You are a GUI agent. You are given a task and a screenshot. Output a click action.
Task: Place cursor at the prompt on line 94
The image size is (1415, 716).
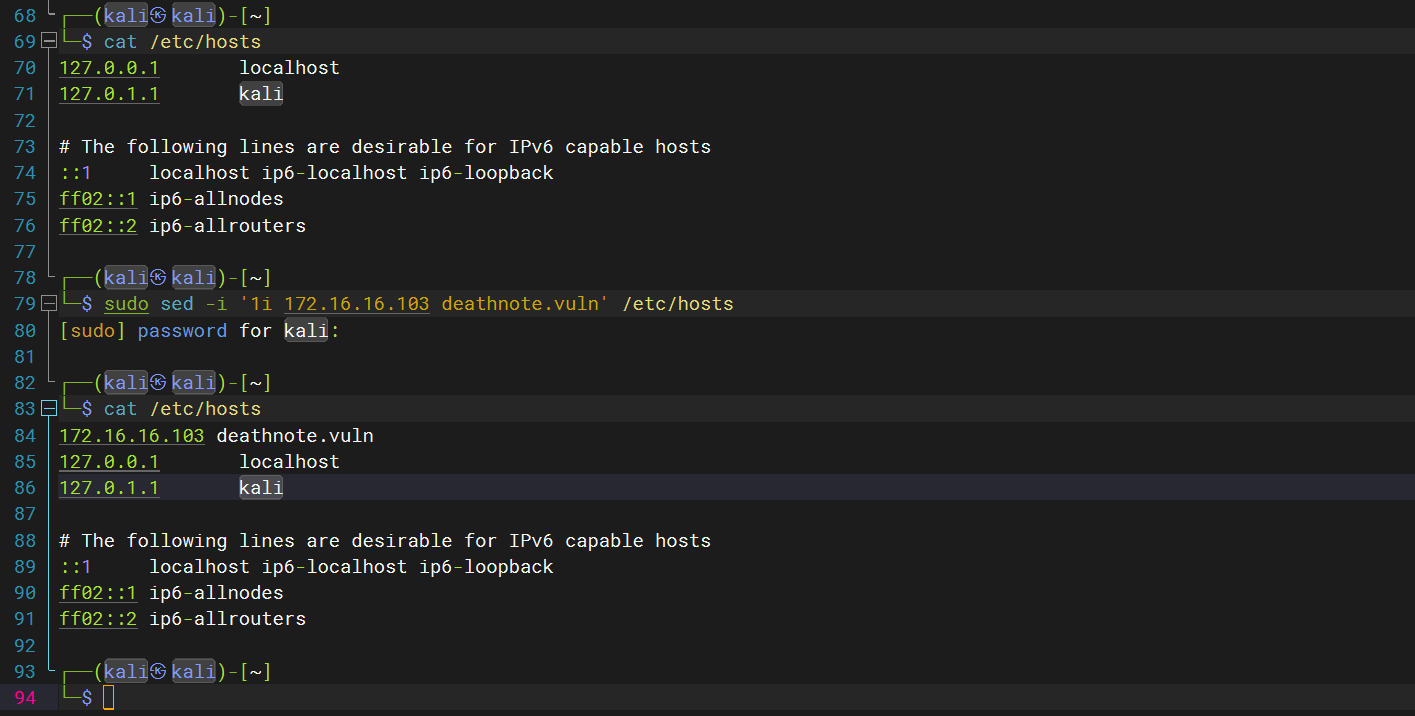(x=109, y=698)
